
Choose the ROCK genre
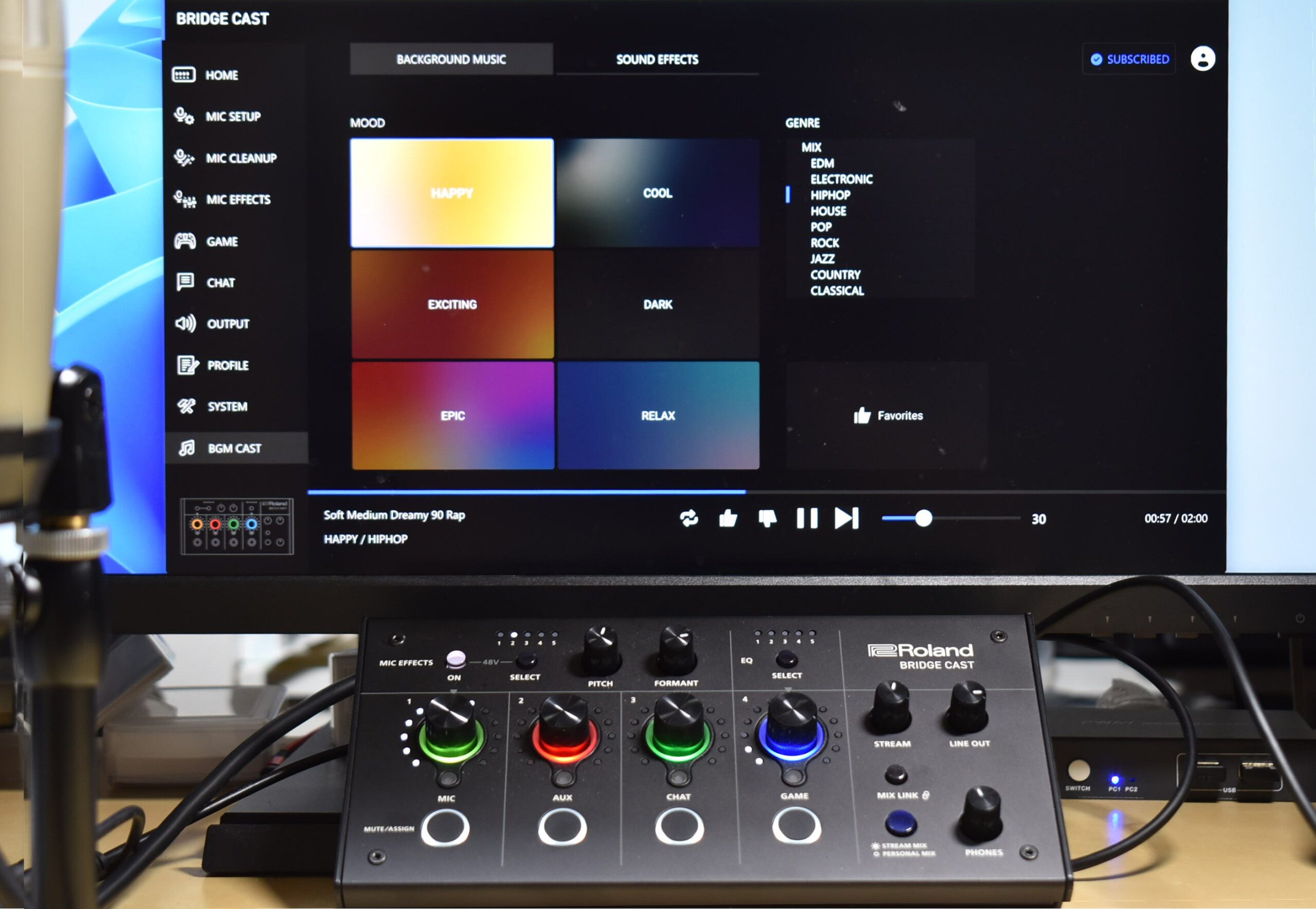point(825,243)
